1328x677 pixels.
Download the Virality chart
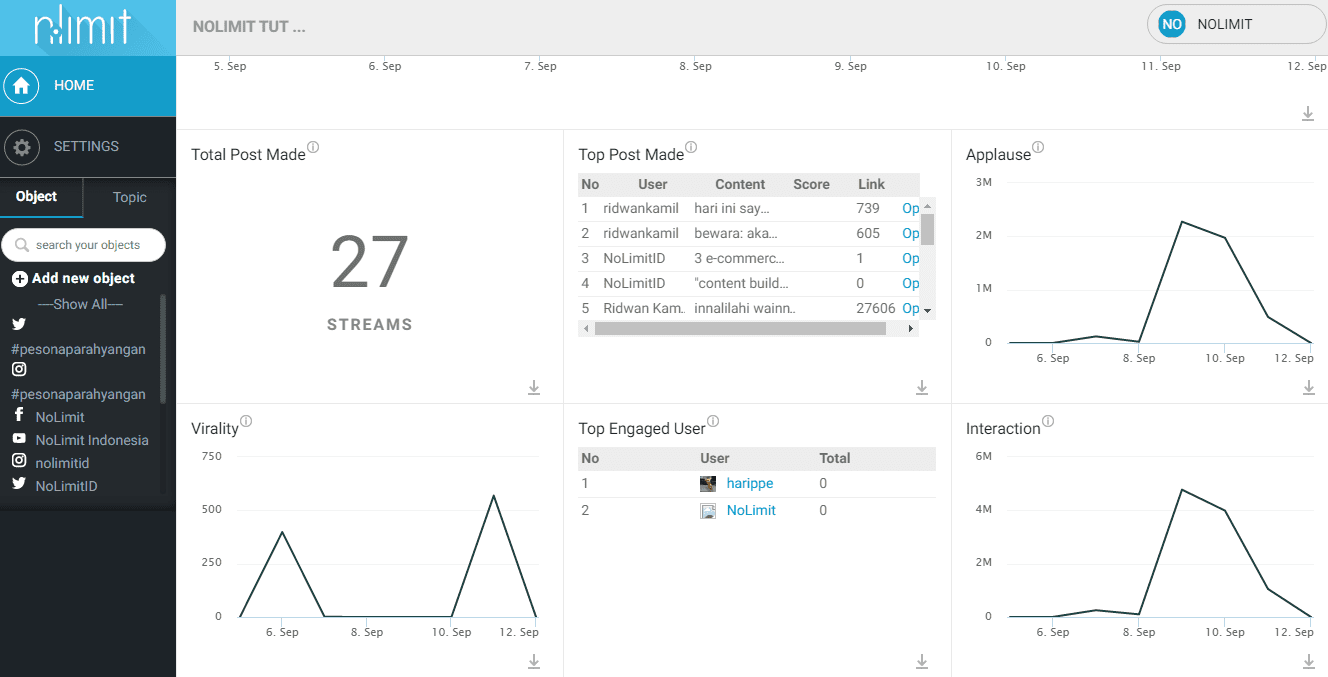pos(534,661)
